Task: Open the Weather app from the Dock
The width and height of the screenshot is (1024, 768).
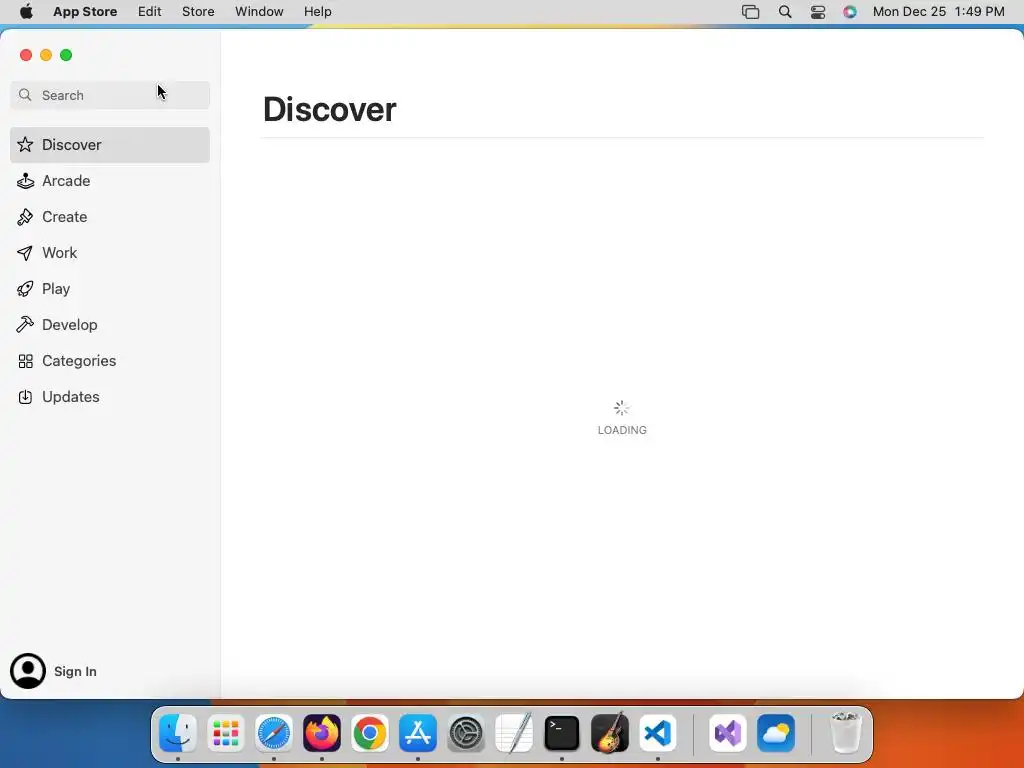Action: tap(776, 733)
